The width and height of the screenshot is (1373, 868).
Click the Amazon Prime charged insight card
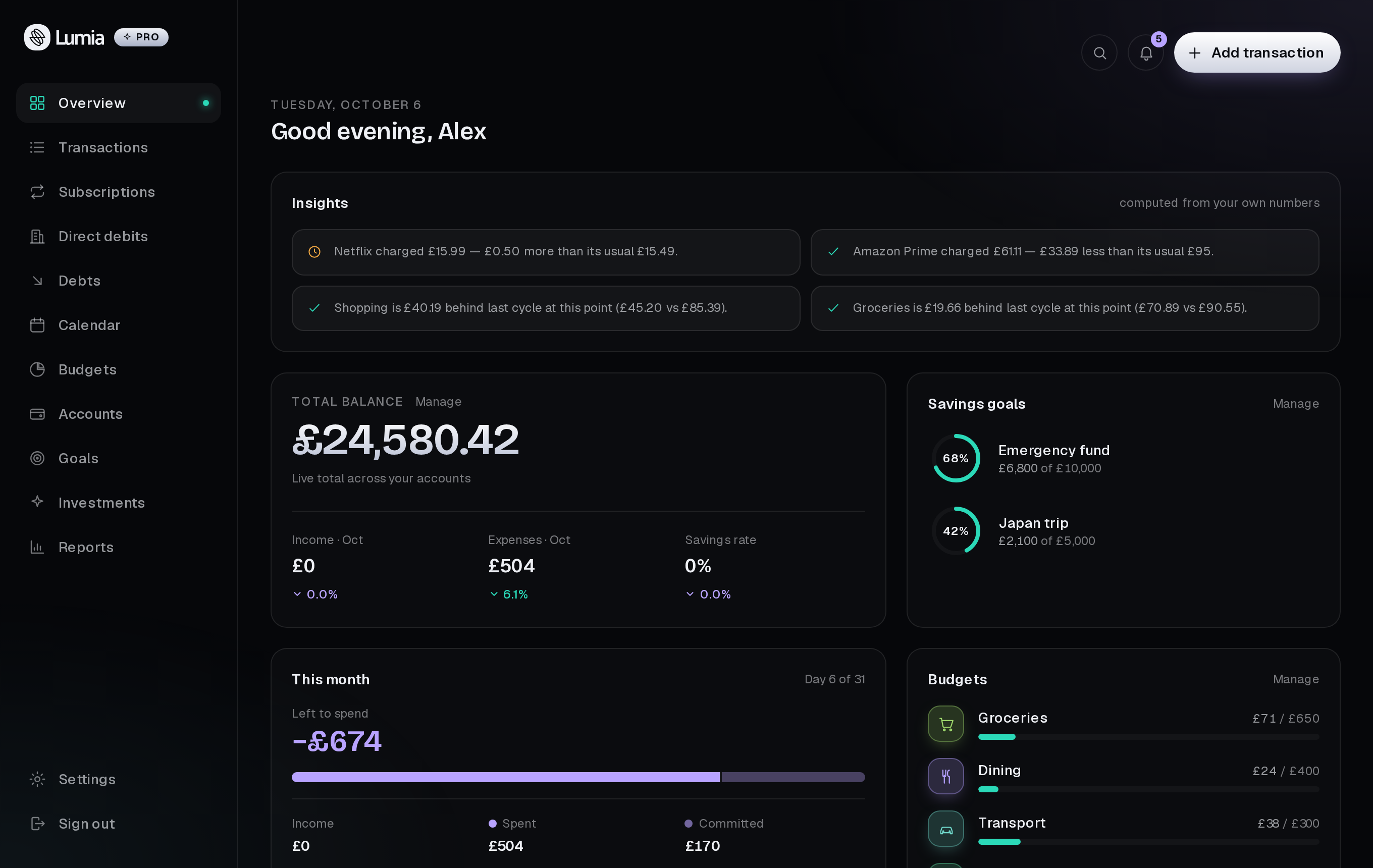click(x=1065, y=252)
